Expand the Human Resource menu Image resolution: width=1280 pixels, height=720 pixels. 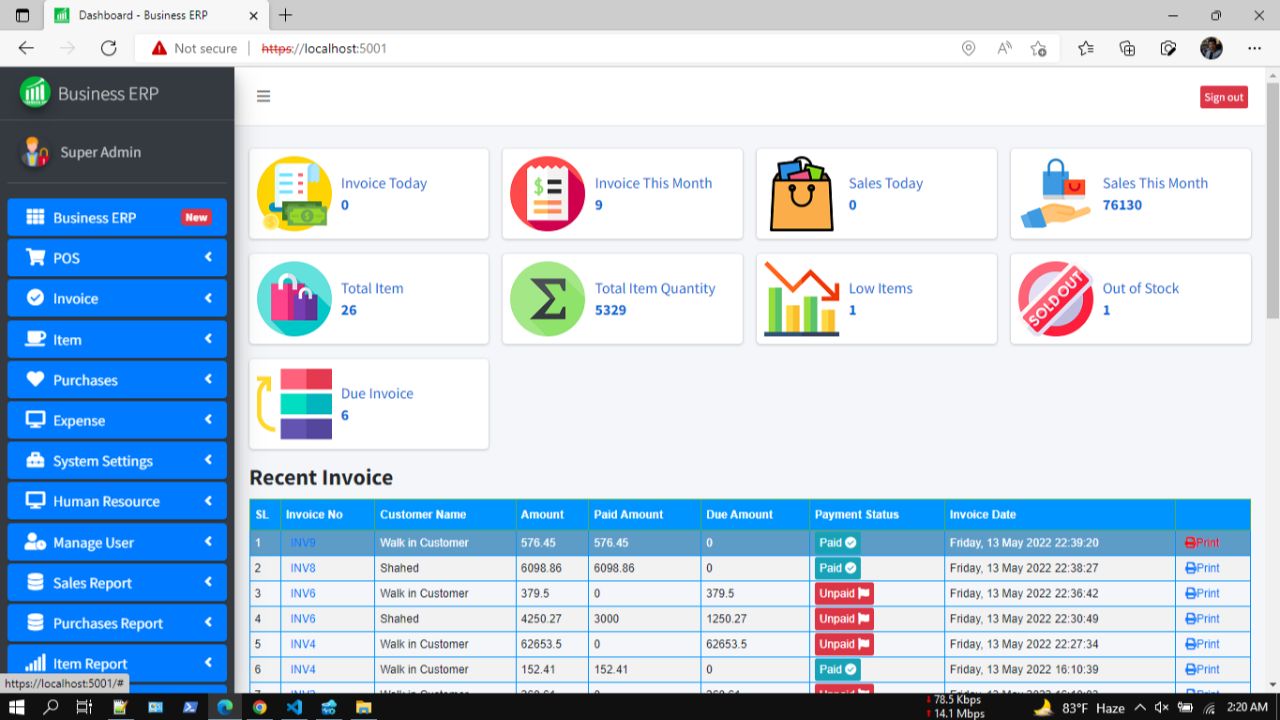pyautogui.click(x=117, y=501)
